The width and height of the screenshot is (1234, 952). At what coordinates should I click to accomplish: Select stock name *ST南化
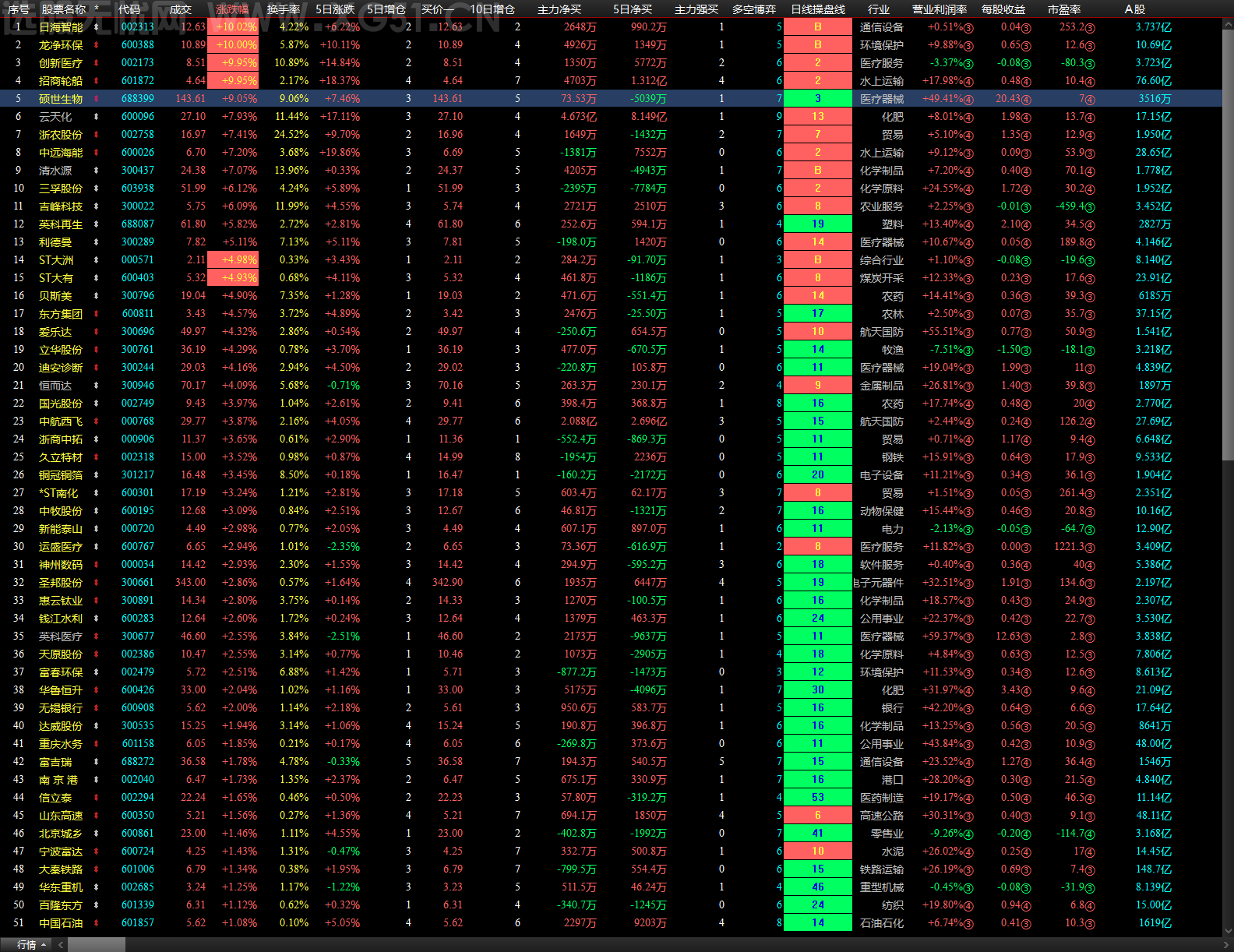(x=58, y=493)
